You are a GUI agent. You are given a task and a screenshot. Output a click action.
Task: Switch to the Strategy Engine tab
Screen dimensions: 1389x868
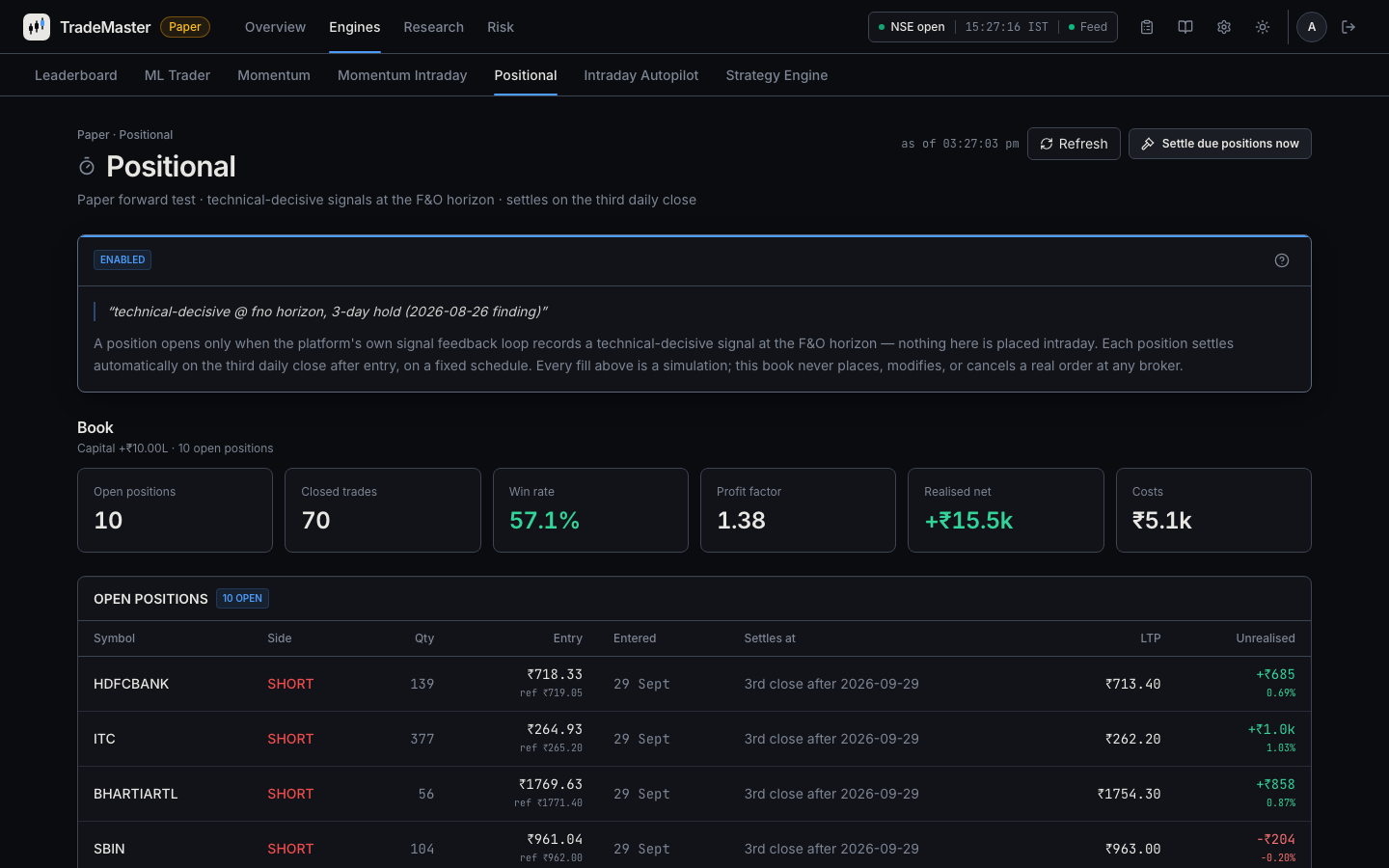pyautogui.click(x=776, y=75)
